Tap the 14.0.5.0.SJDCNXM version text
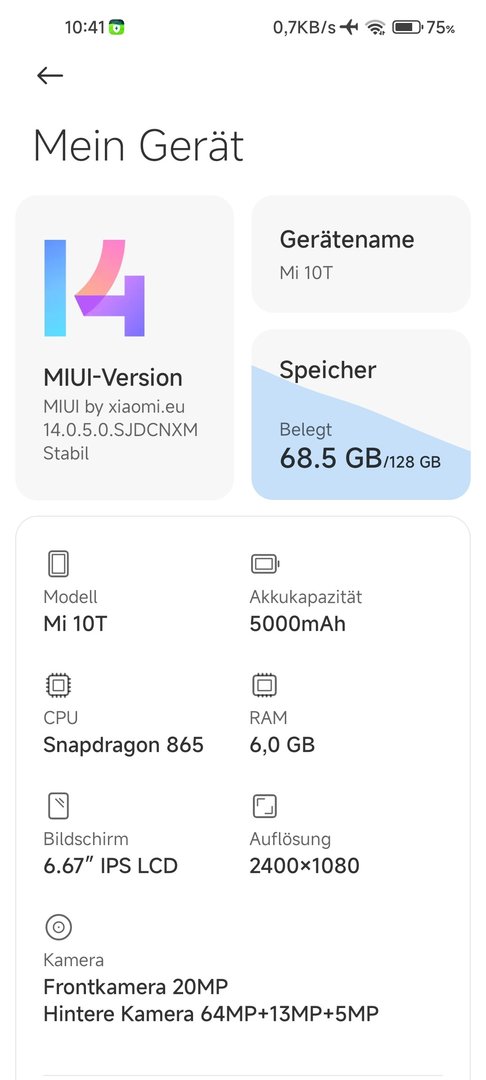 [120, 430]
